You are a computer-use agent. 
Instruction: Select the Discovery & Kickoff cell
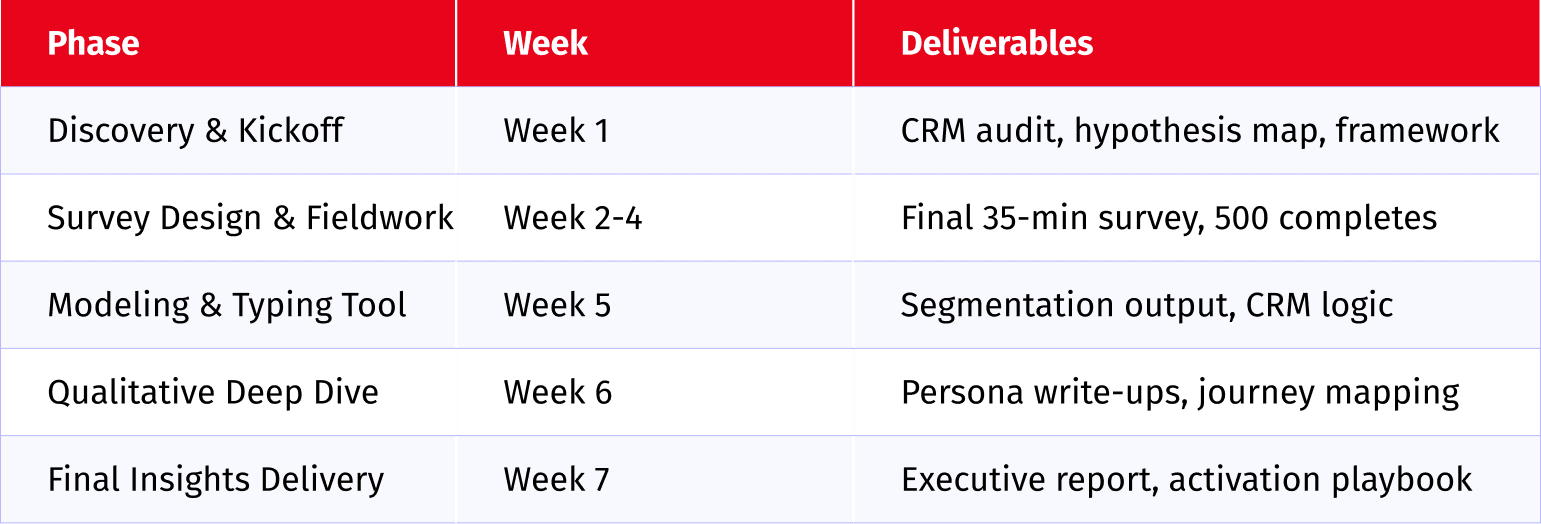pos(228,131)
